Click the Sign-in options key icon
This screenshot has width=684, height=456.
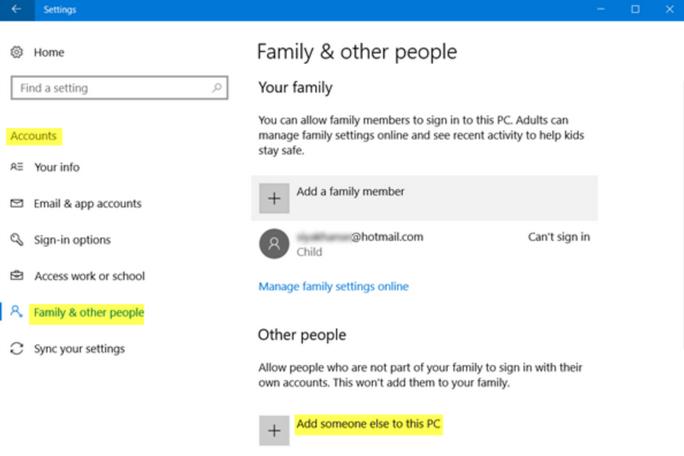pyautogui.click(x=16, y=240)
